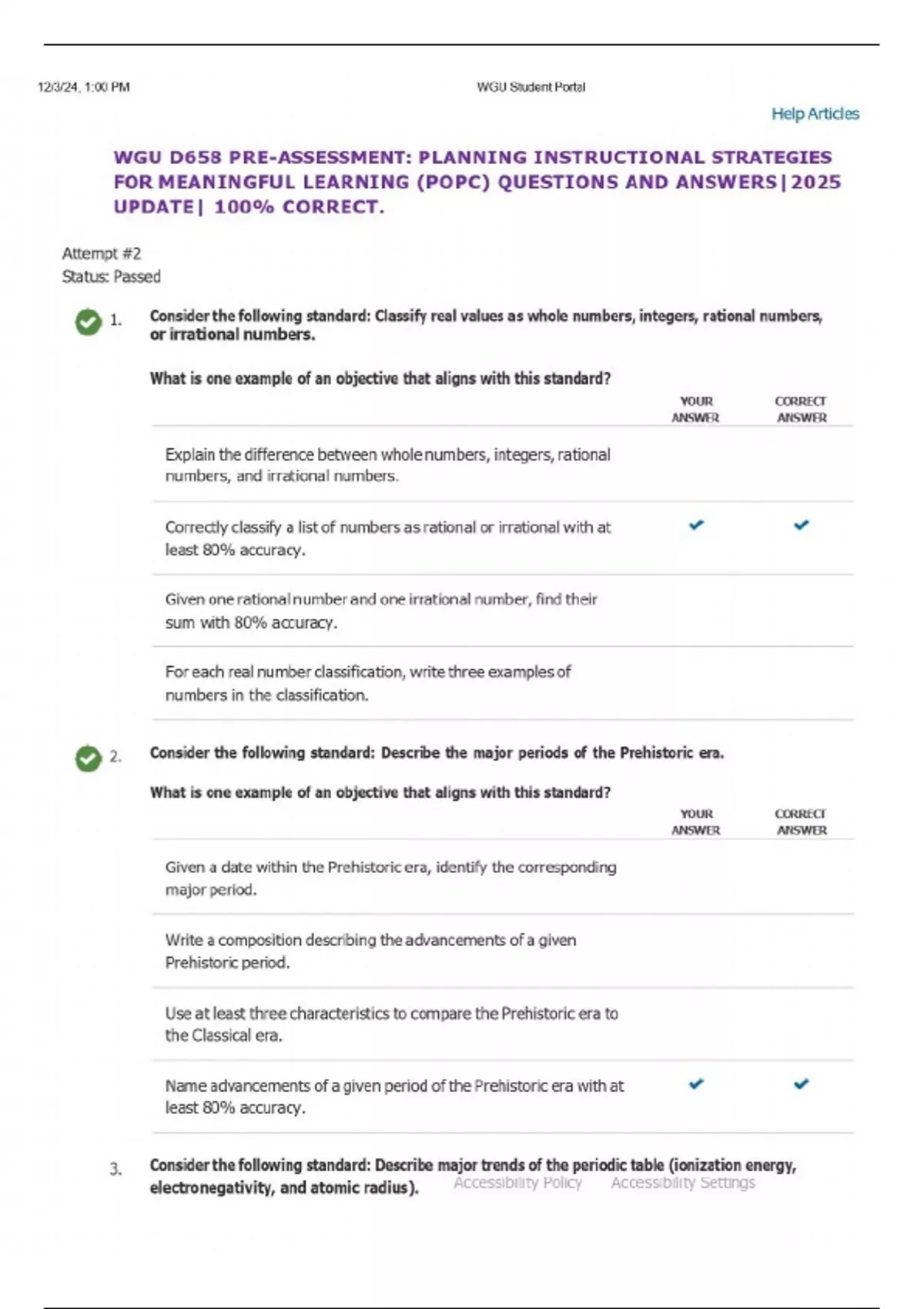This screenshot has height=1309, width=924.
Task: Click question 1's Your Answer checkmark
Action: (x=696, y=525)
